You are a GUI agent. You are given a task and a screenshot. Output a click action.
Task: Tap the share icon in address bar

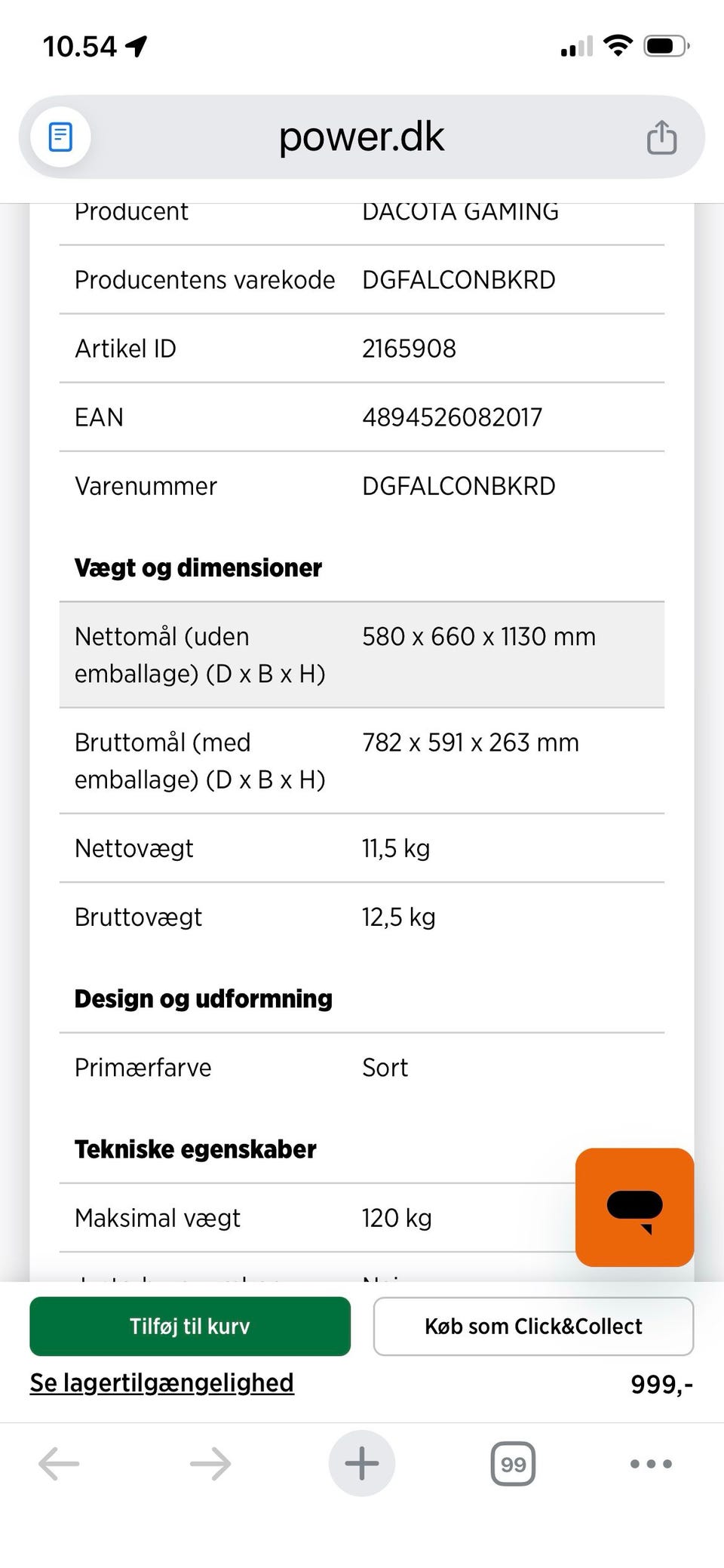pos(661,137)
